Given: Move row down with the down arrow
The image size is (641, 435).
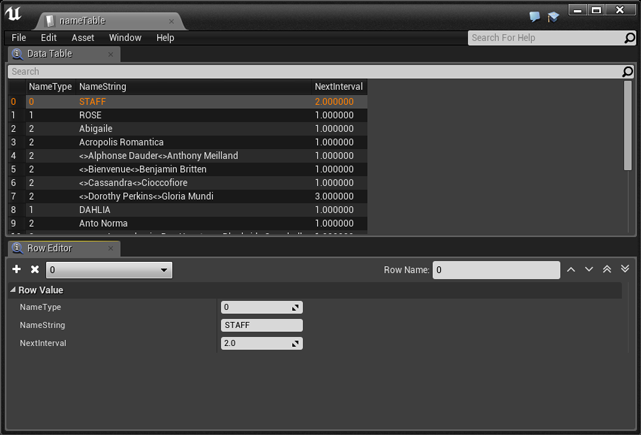Looking at the screenshot, I should (x=589, y=269).
